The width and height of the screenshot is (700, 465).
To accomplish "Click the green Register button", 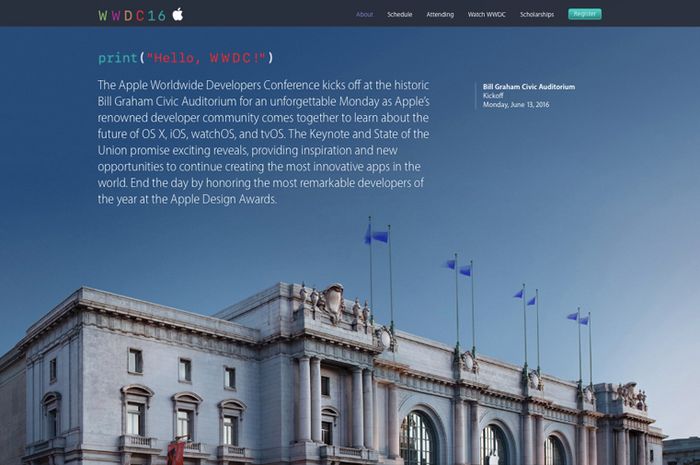I will [x=584, y=14].
